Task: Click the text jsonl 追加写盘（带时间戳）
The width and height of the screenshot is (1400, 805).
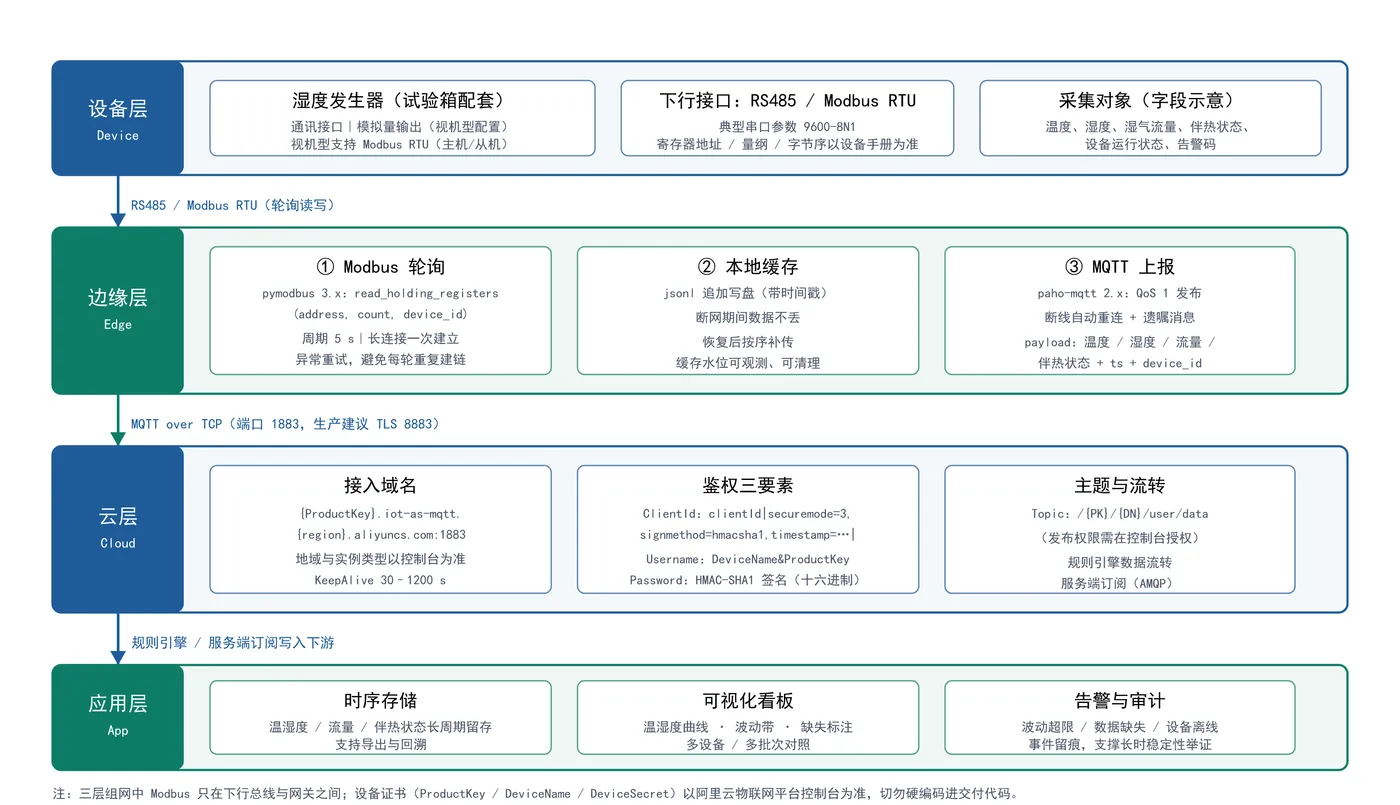Action: click(x=748, y=293)
